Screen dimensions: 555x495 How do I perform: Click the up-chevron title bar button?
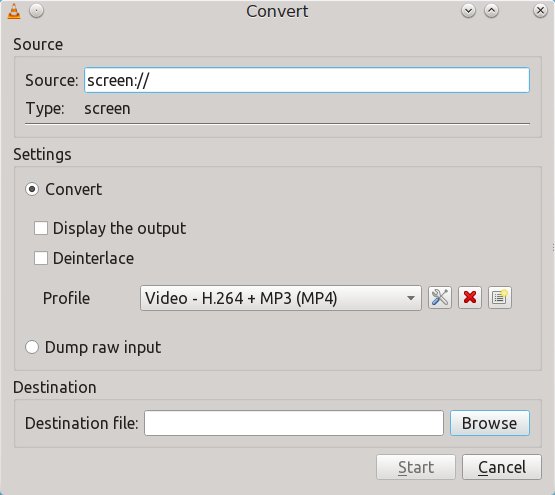491,11
